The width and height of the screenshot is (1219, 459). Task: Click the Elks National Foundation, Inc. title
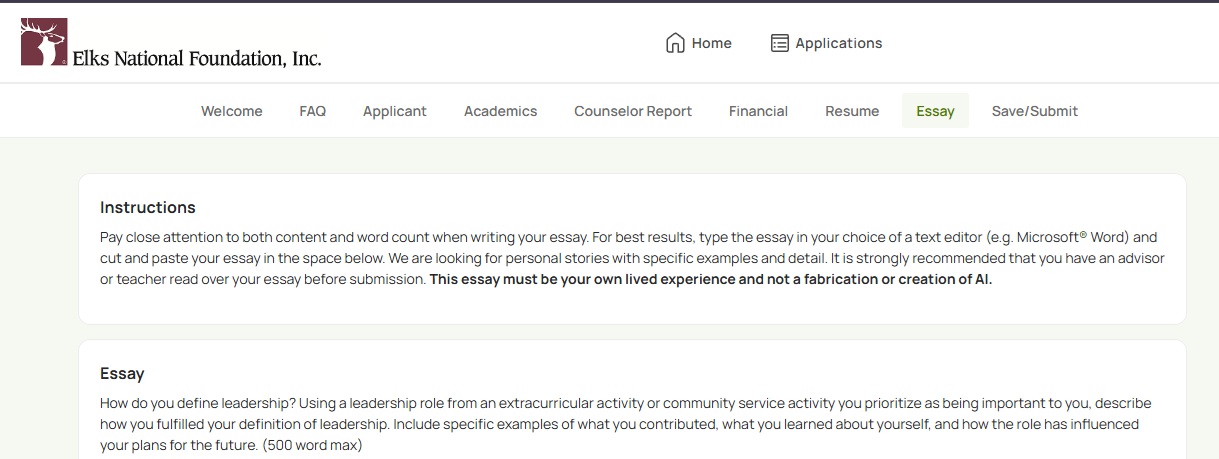coord(197,58)
